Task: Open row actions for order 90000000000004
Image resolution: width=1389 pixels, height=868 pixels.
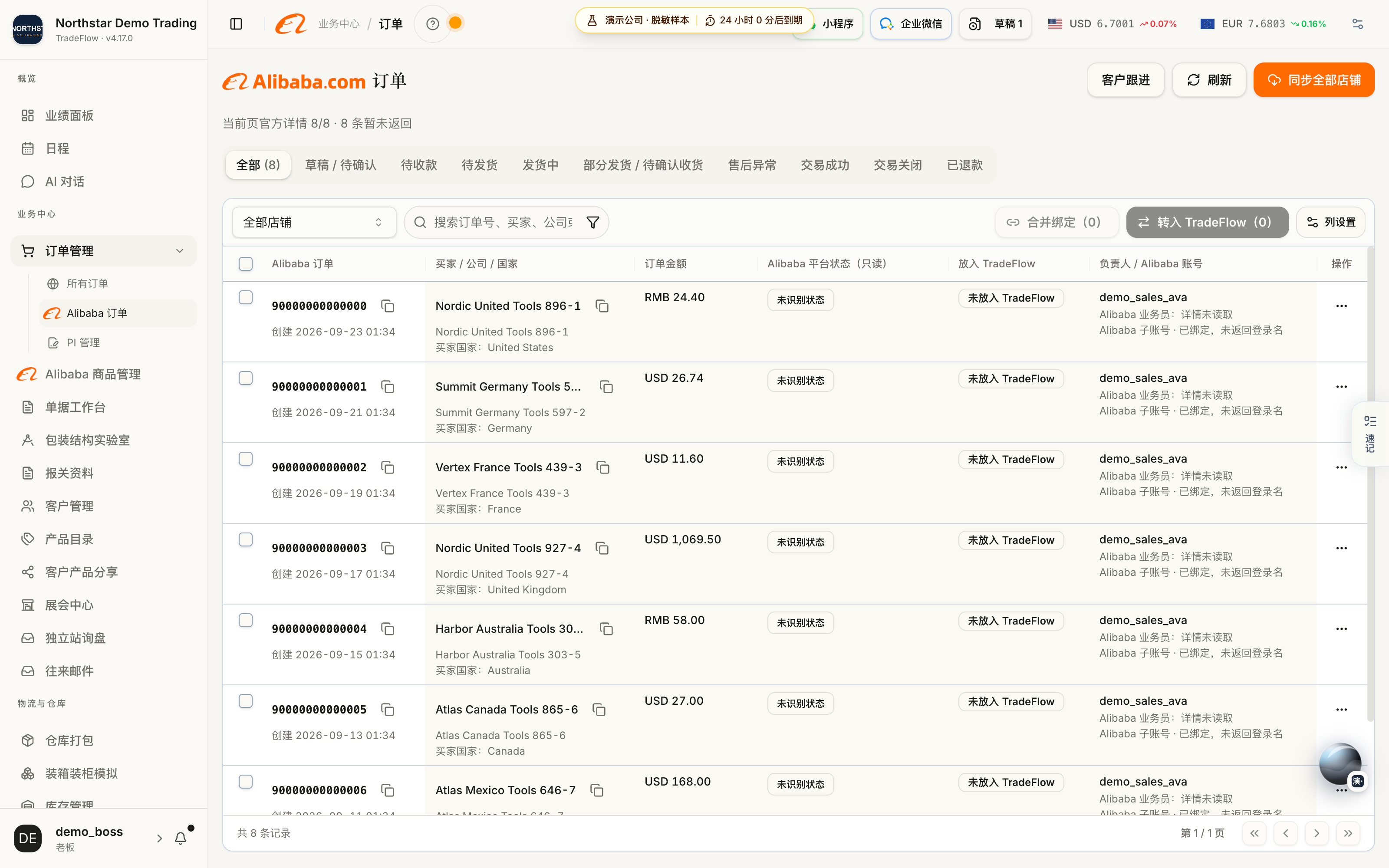Action: (x=1341, y=628)
